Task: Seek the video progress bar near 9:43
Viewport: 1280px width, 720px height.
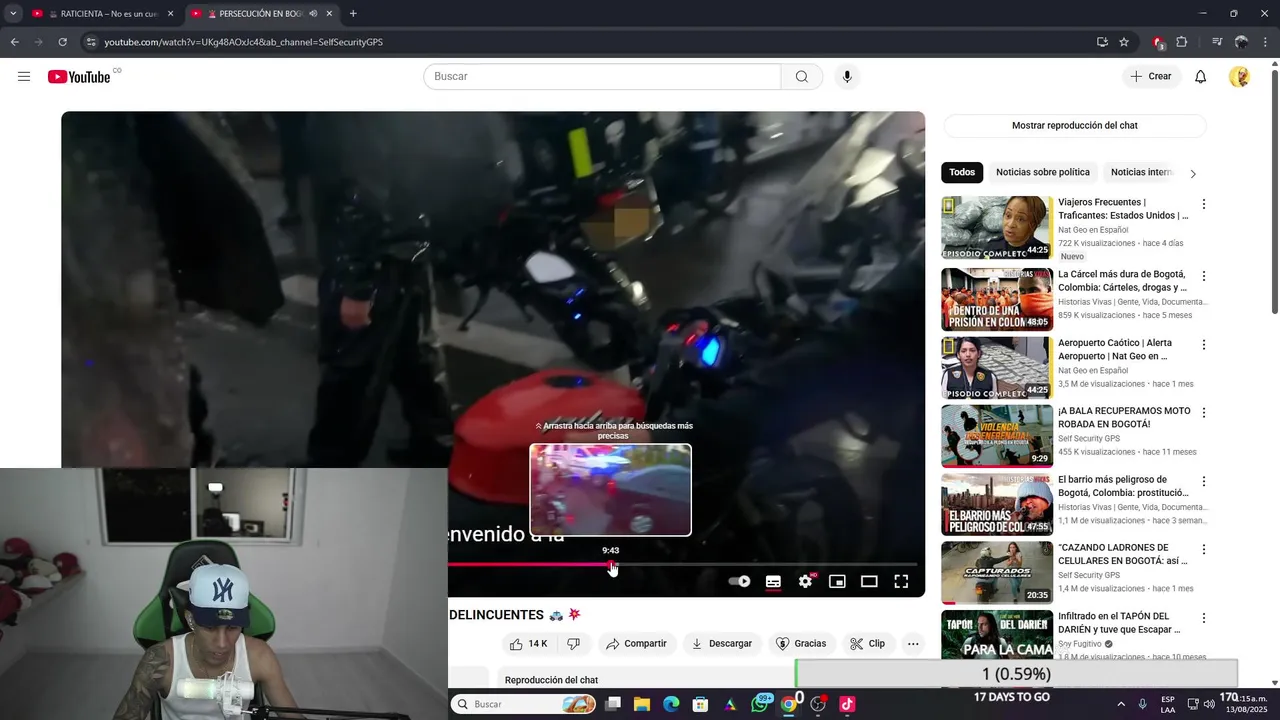Action: click(612, 564)
